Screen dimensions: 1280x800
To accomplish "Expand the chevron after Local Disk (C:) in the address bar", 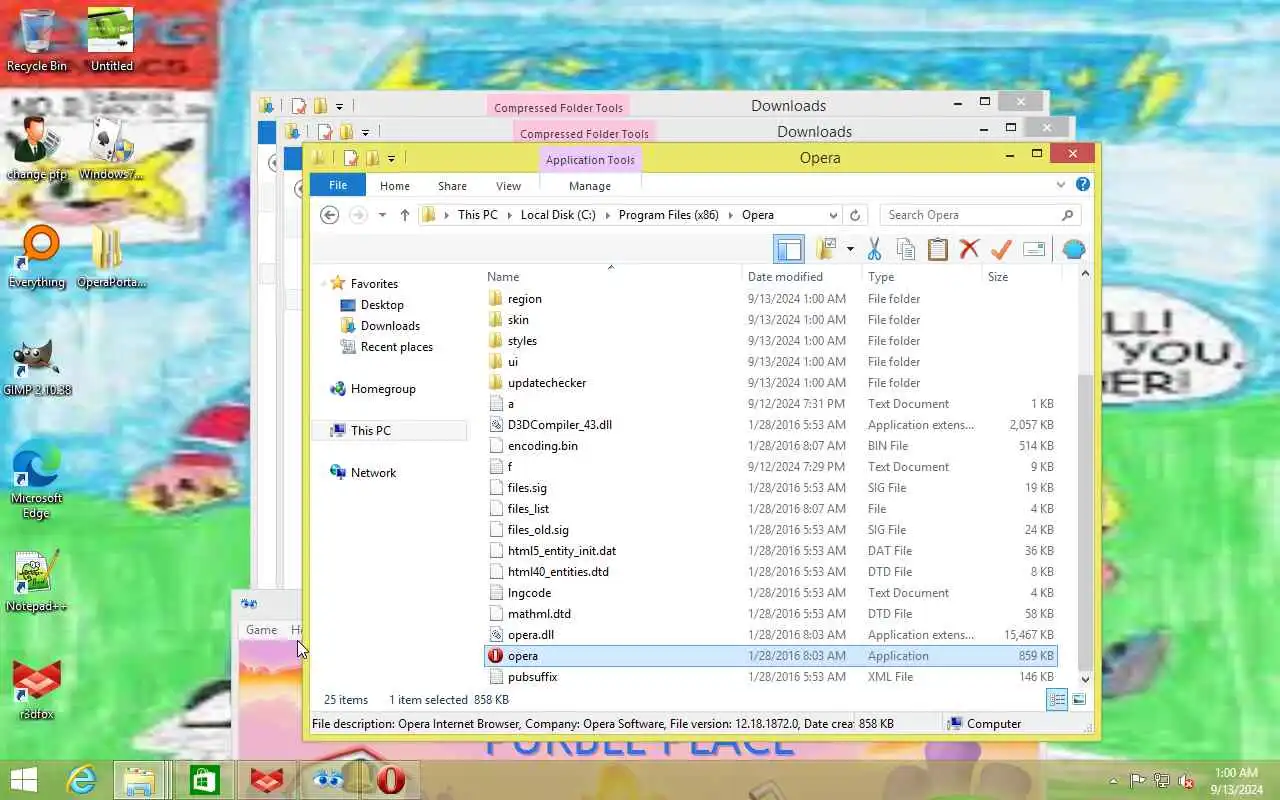I will (x=607, y=215).
